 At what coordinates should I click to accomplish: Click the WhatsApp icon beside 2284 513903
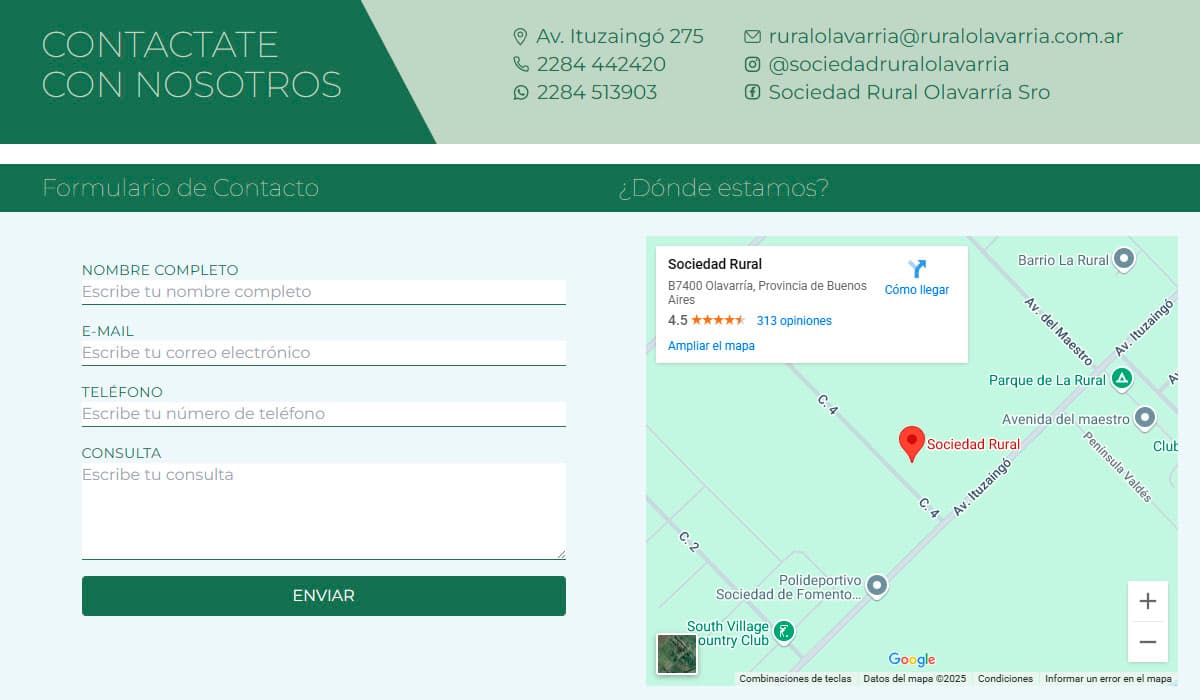pyautogui.click(x=520, y=92)
